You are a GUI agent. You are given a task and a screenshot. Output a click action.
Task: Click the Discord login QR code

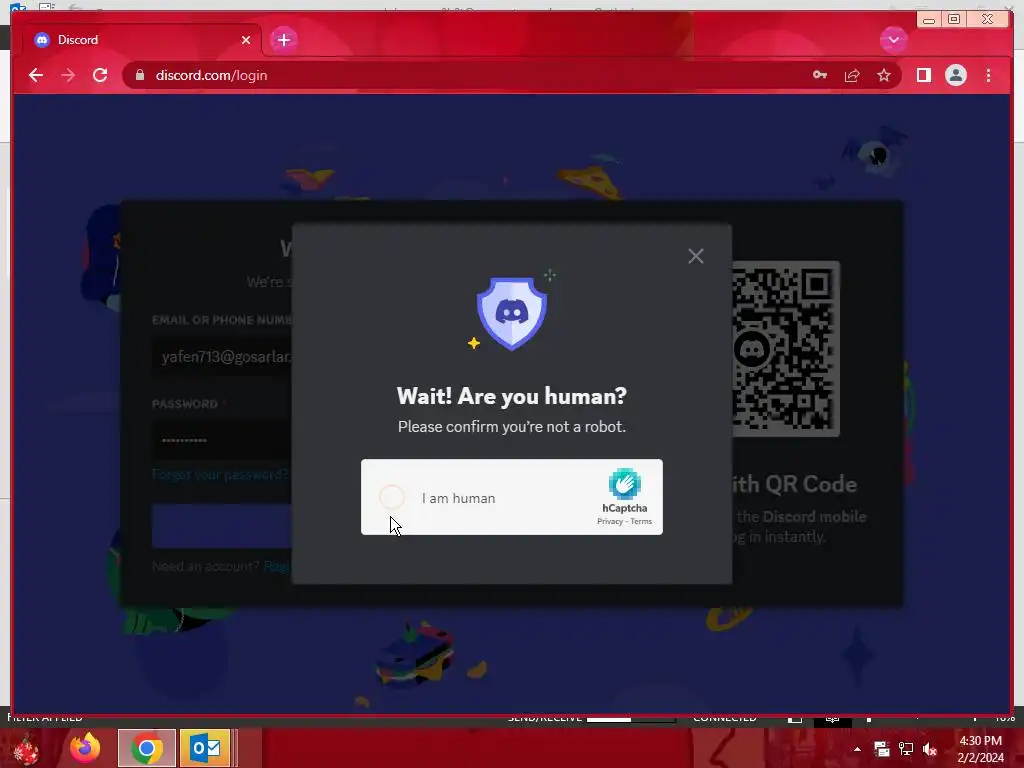click(x=786, y=349)
